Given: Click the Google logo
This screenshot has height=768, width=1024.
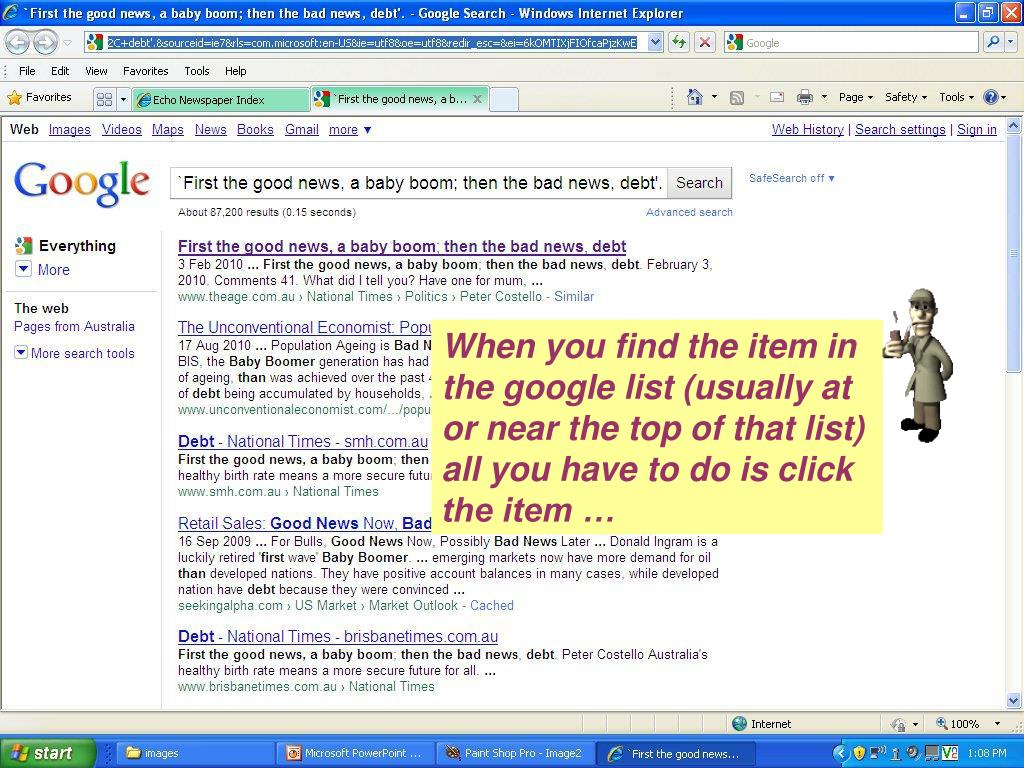Looking at the screenshot, I should tap(82, 183).
